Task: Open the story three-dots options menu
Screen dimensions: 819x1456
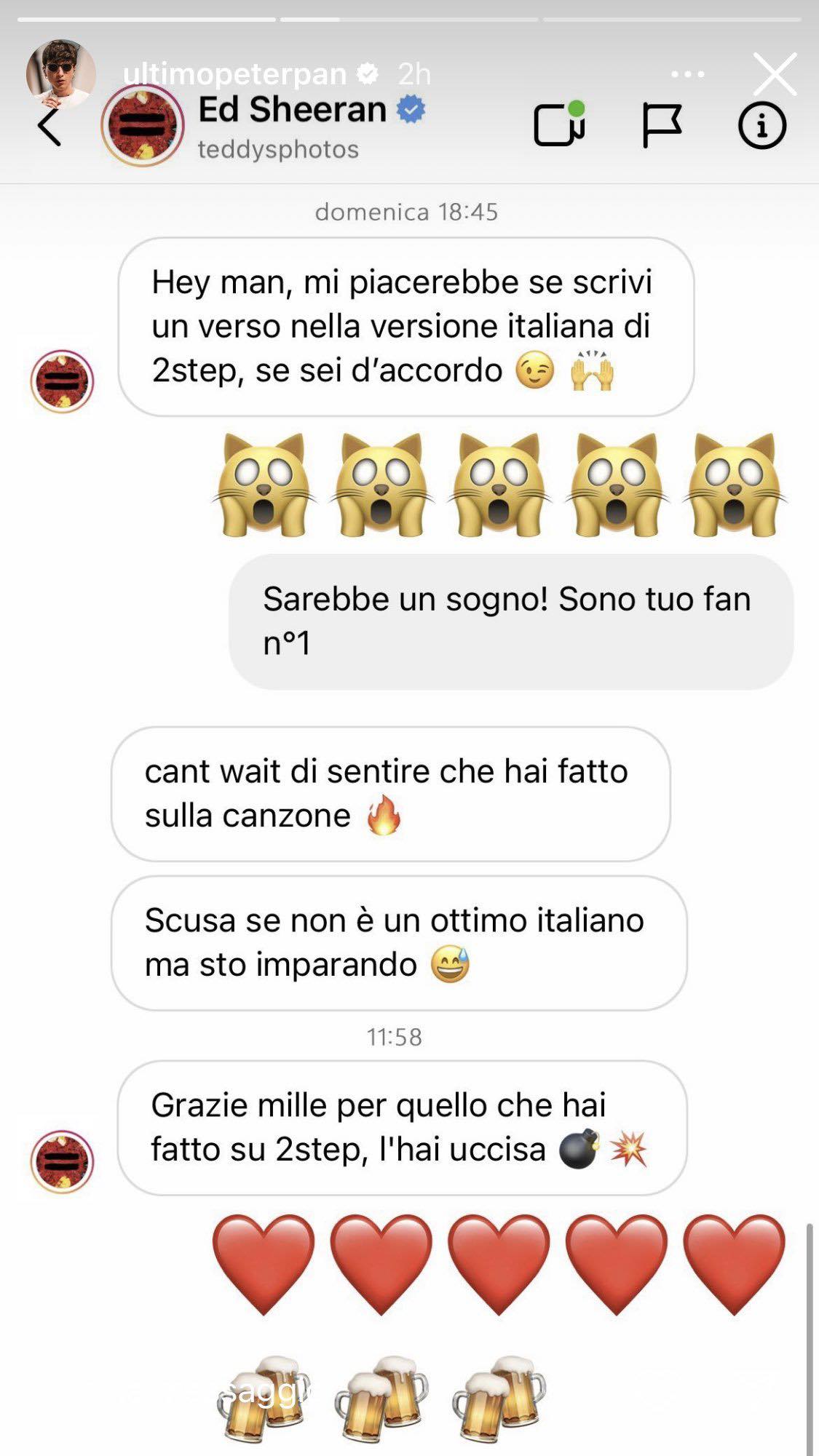Action: (687, 73)
